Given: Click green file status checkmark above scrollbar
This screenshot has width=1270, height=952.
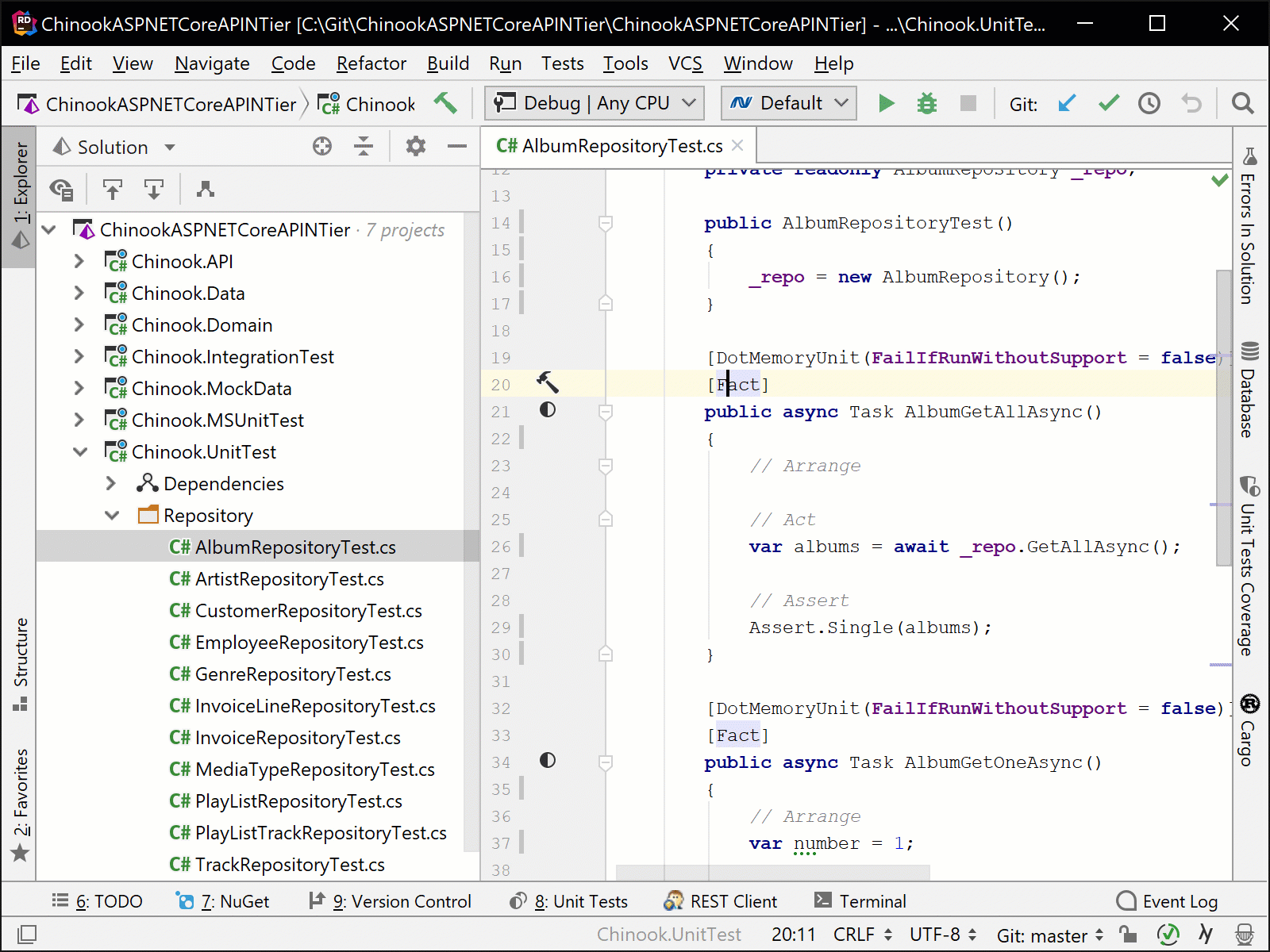Looking at the screenshot, I should pos(1220,180).
